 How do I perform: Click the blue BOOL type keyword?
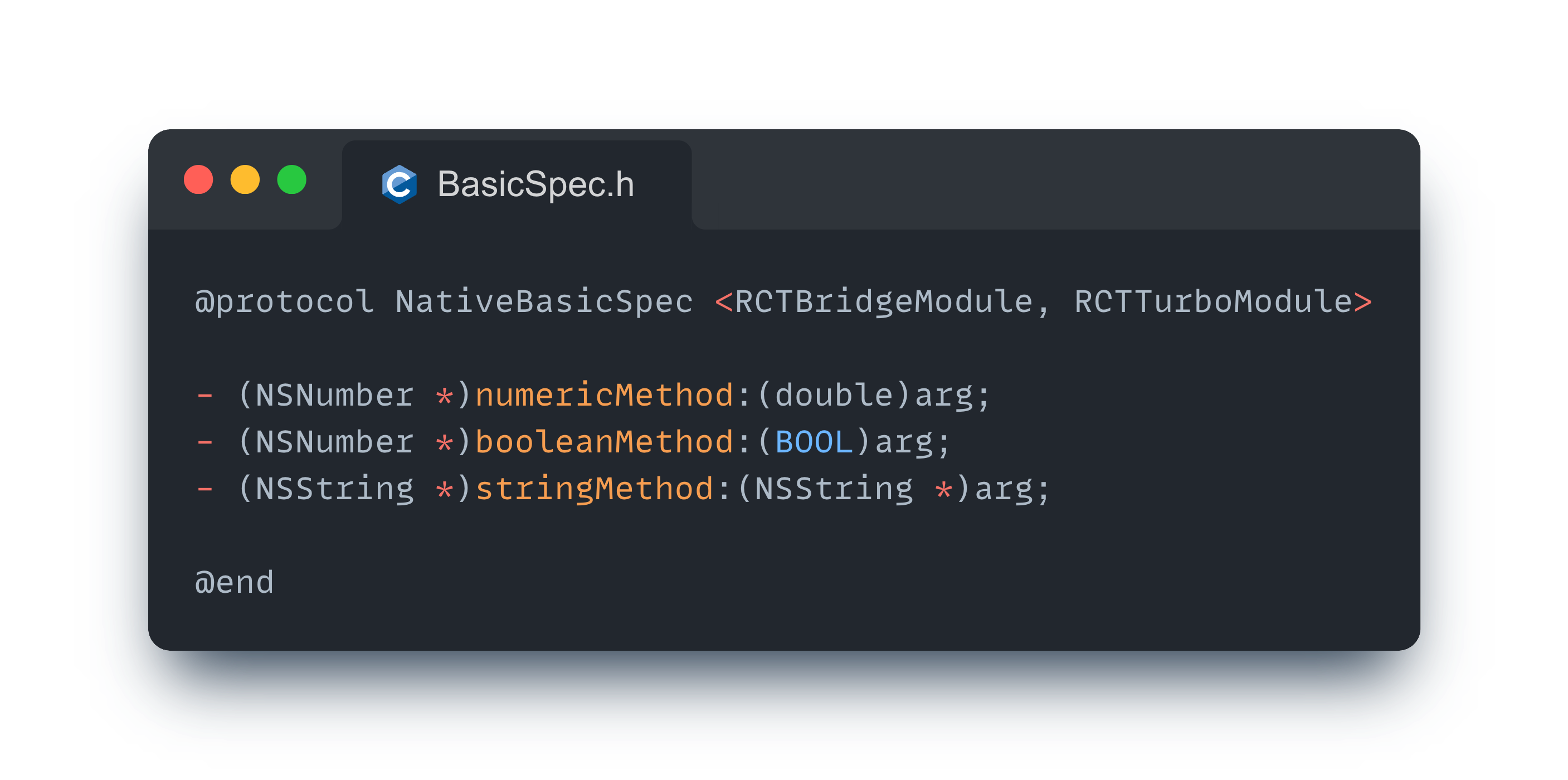(813, 442)
